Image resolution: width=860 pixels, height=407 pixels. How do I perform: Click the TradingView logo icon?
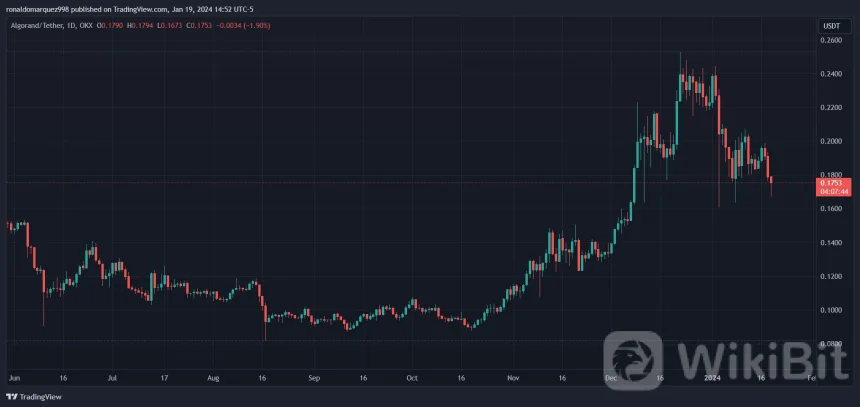pos(11,397)
